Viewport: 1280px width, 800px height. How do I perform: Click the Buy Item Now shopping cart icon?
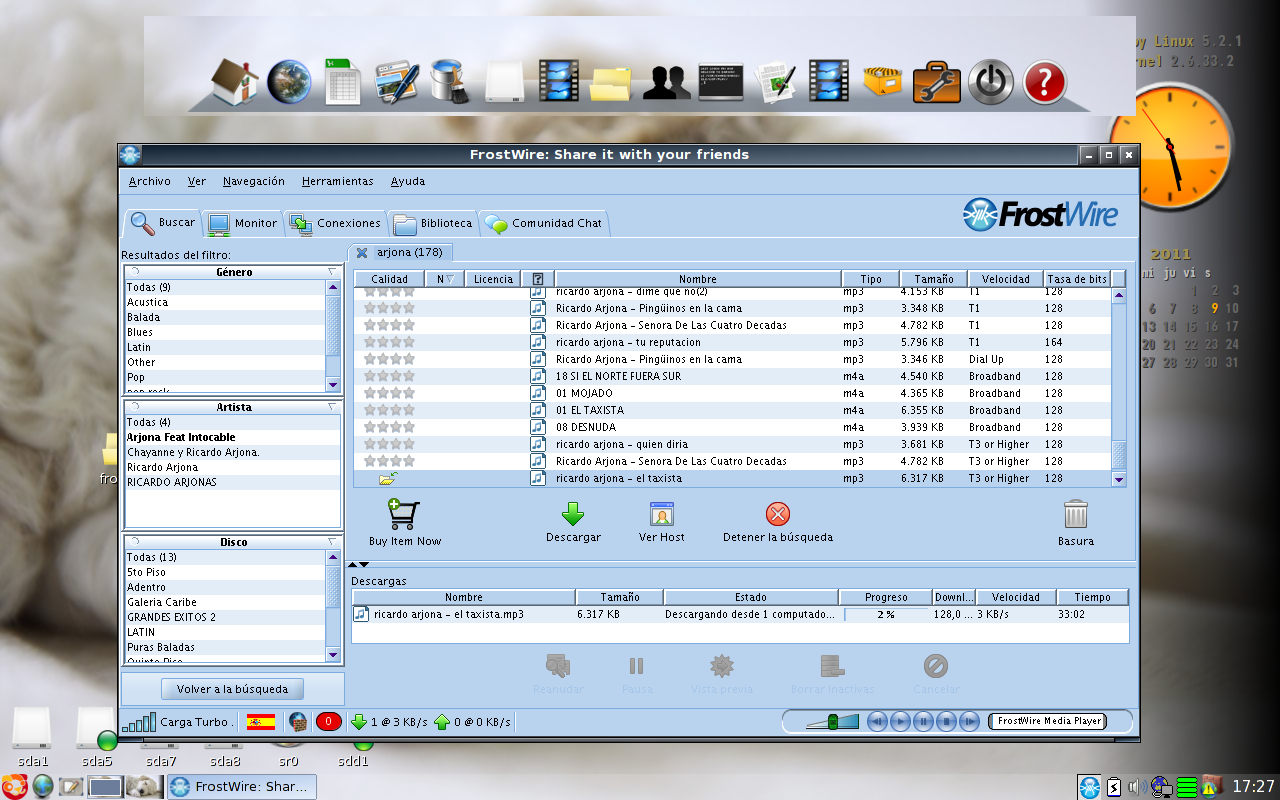click(x=403, y=514)
